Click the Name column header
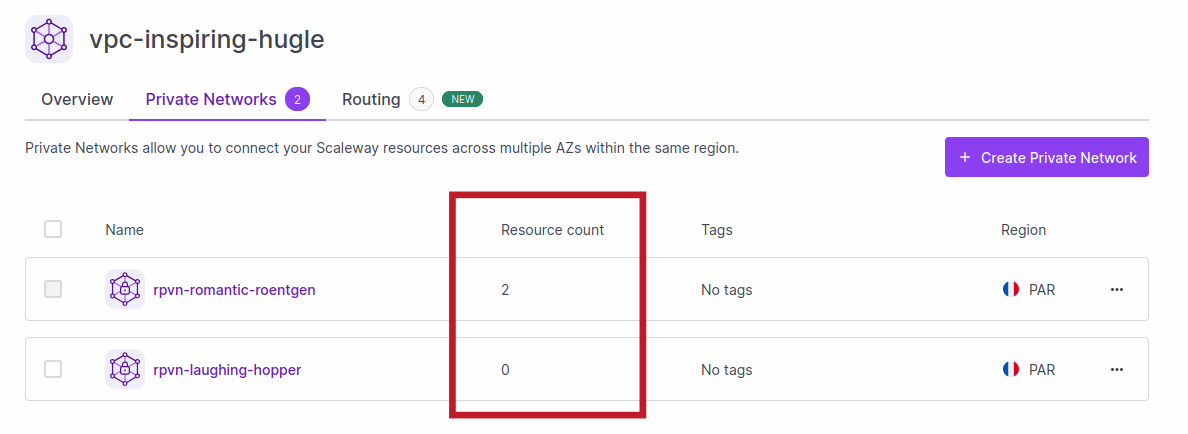Viewport: 1188px width, 434px height. 124,229
